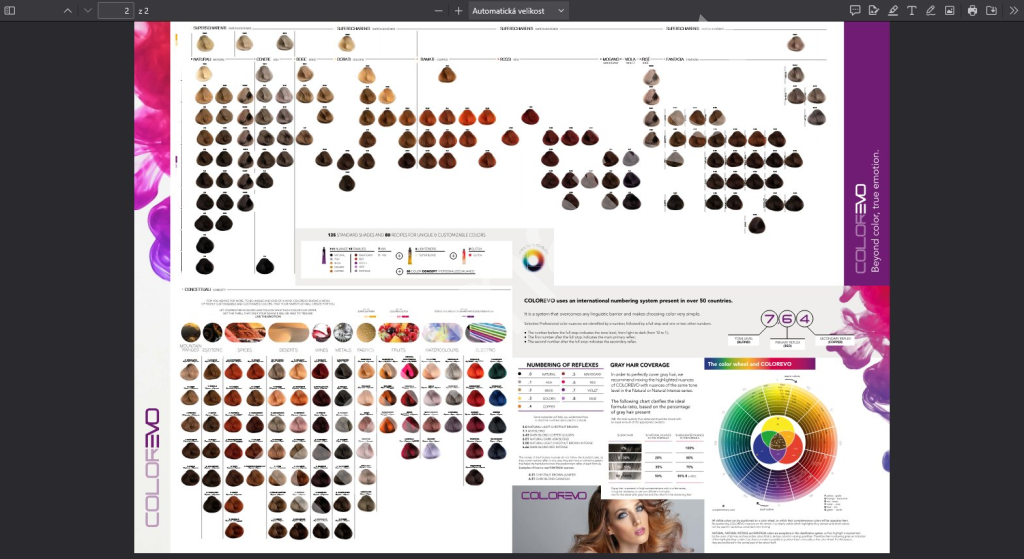The width and height of the screenshot is (1024, 559).
Task: Zoom out using the minus button
Action: [439, 10]
